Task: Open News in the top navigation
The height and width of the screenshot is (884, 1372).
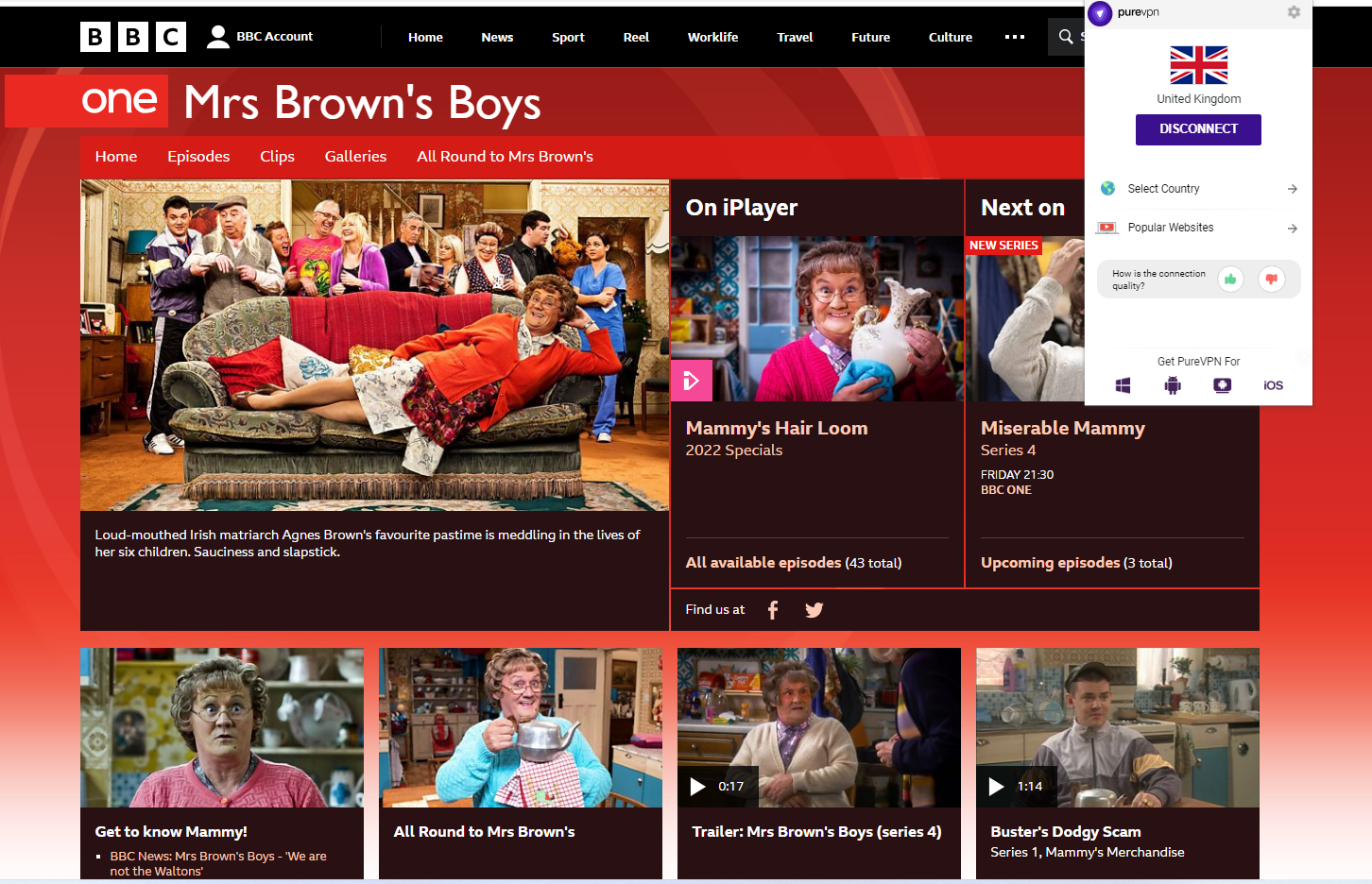Action: click(497, 37)
